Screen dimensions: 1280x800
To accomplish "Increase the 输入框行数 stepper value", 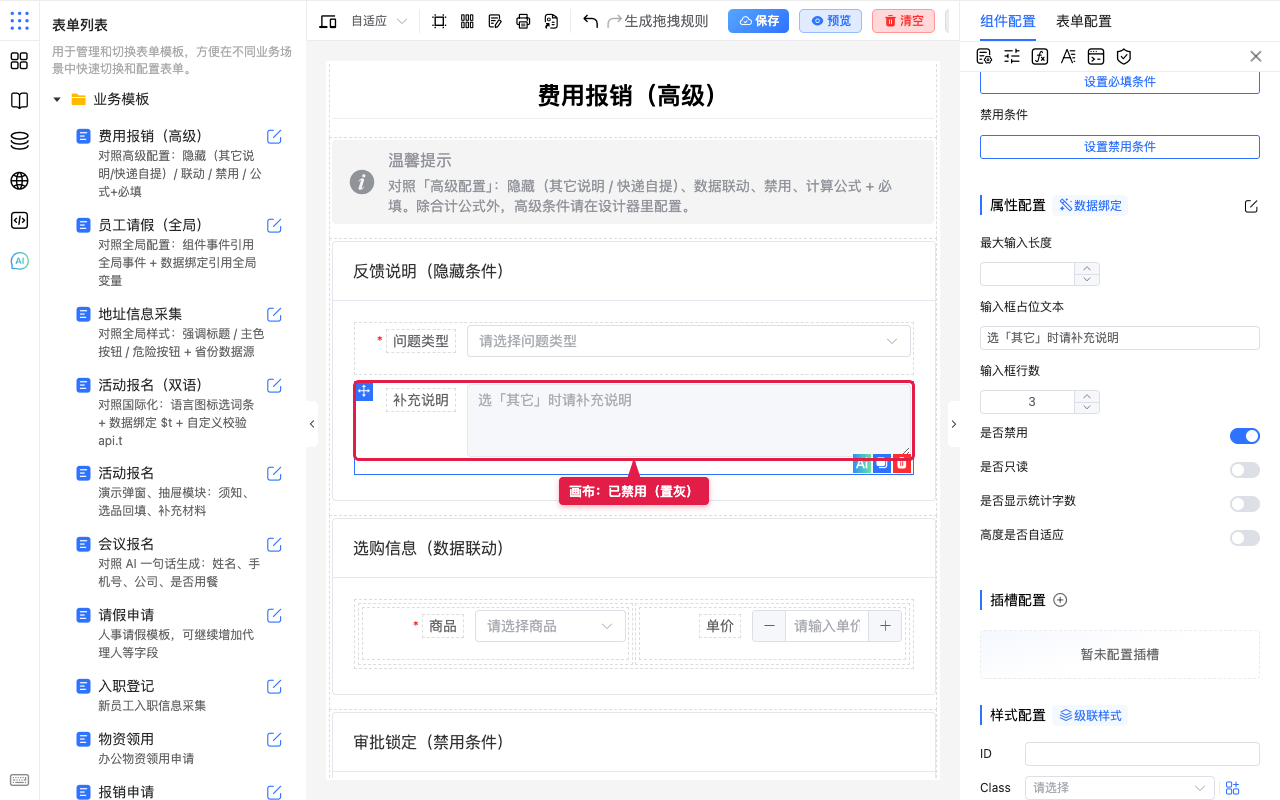I will coord(1087,396).
